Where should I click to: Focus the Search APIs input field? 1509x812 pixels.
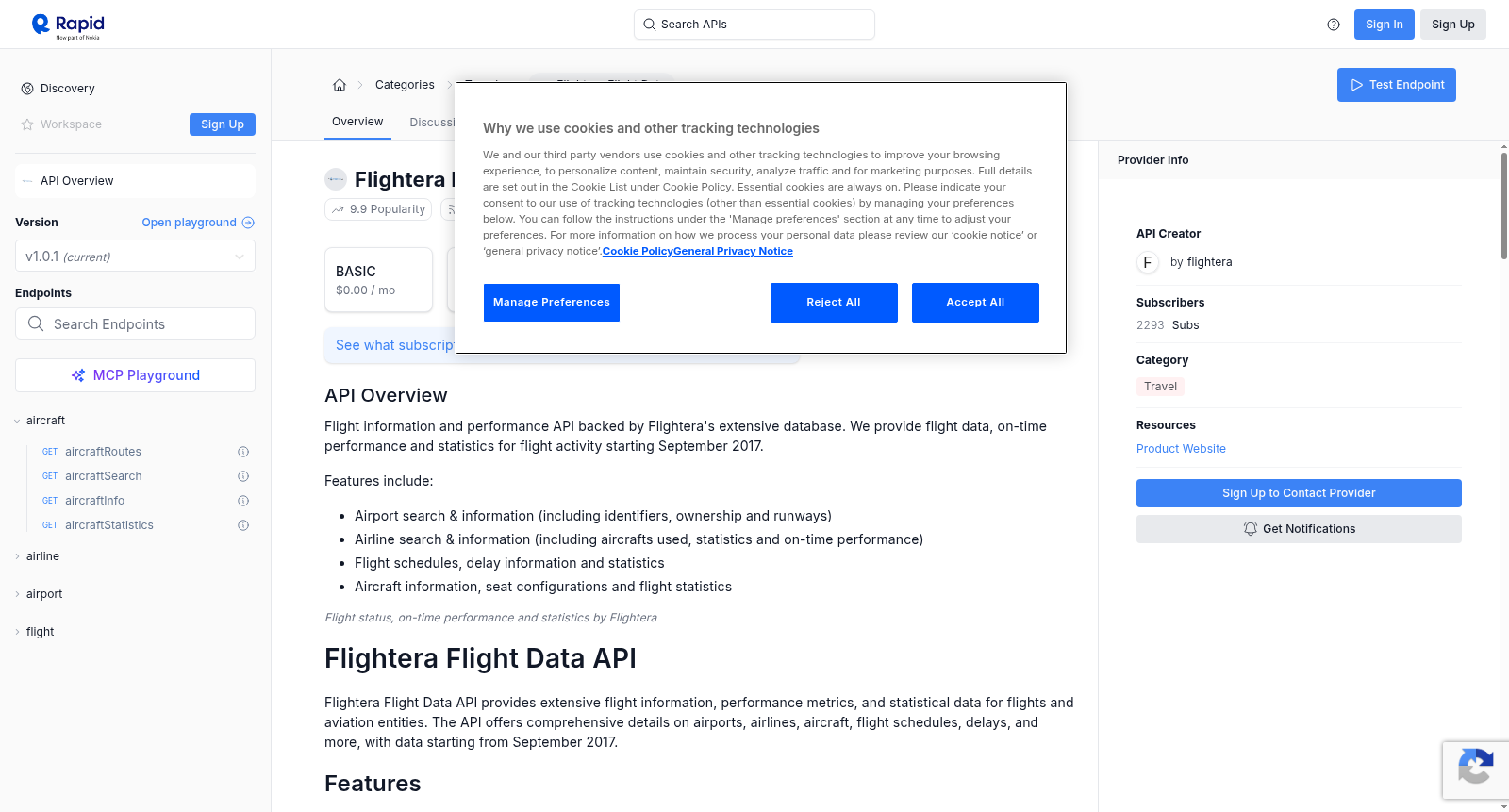coord(754,25)
